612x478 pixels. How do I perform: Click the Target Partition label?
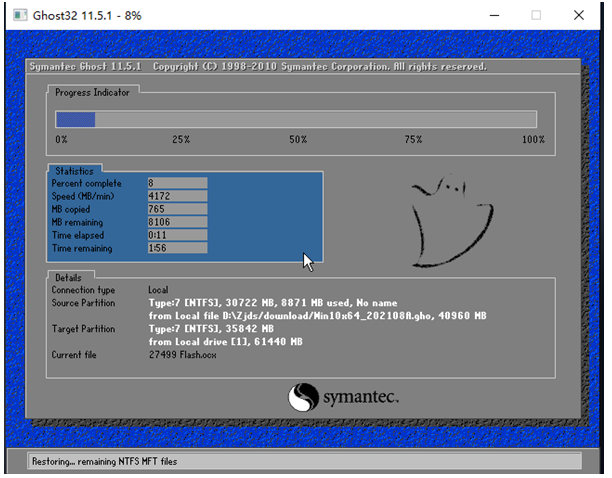click(83, 329)
